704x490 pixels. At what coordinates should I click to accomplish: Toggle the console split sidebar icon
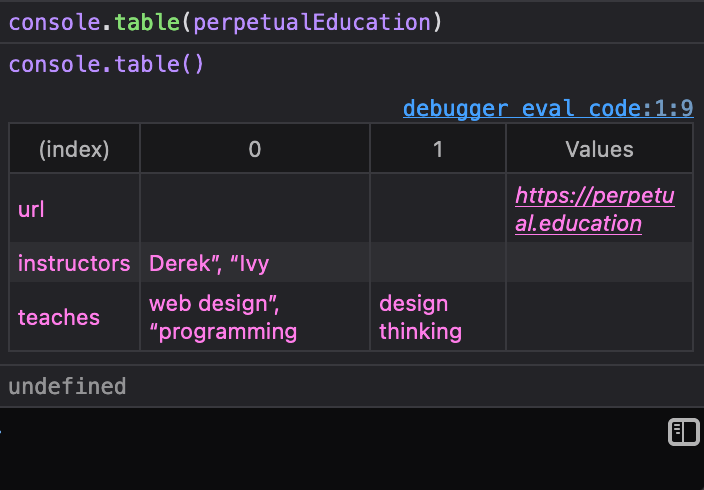(683, 432)
